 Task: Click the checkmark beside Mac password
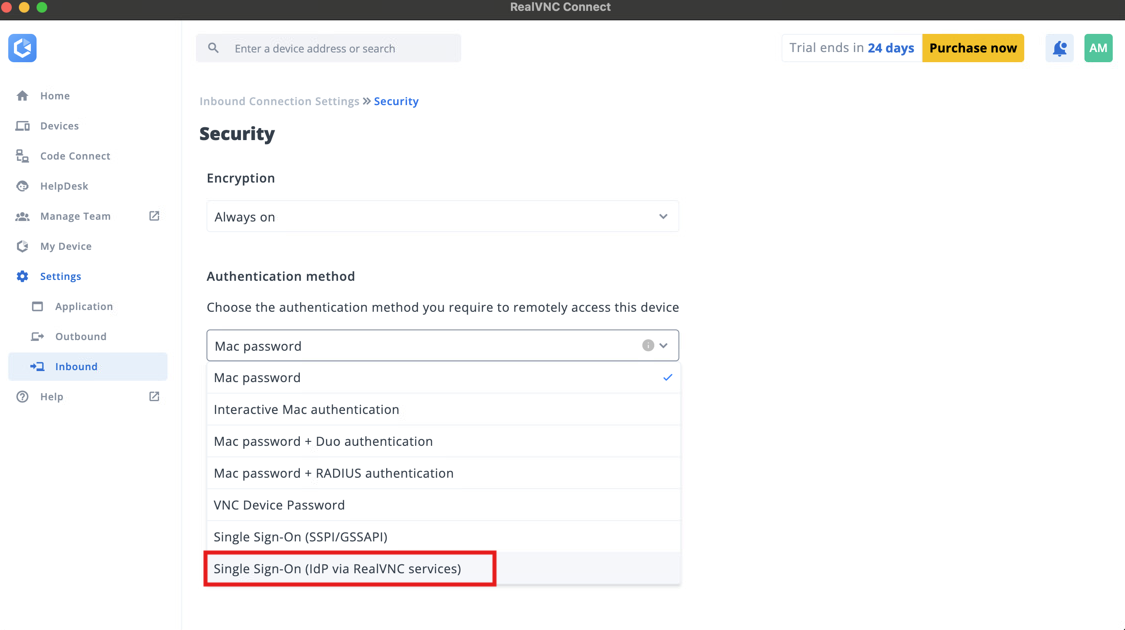tap(667, 377)
